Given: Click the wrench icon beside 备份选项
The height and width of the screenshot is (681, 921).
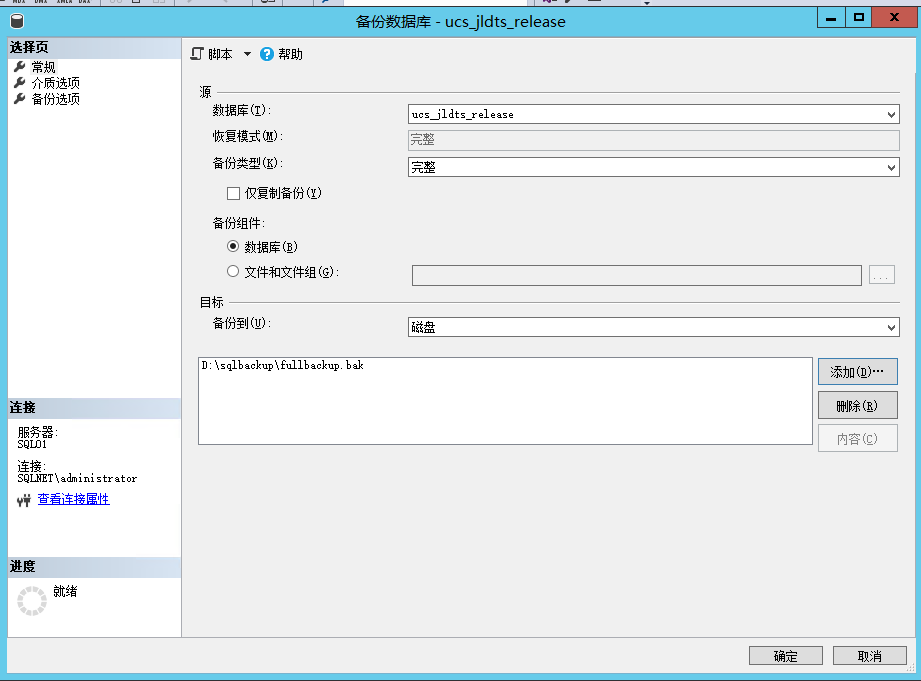Looking at the screenshot, I should click(19, 98).
